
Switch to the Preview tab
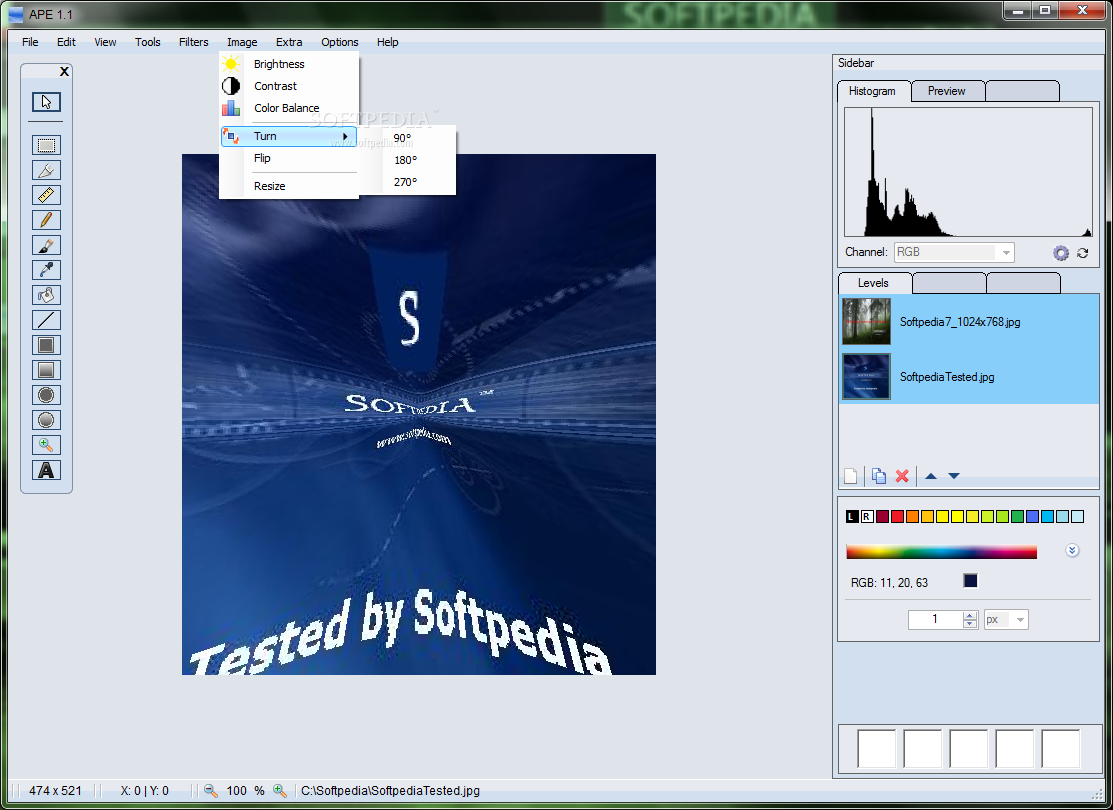[947, 91]
